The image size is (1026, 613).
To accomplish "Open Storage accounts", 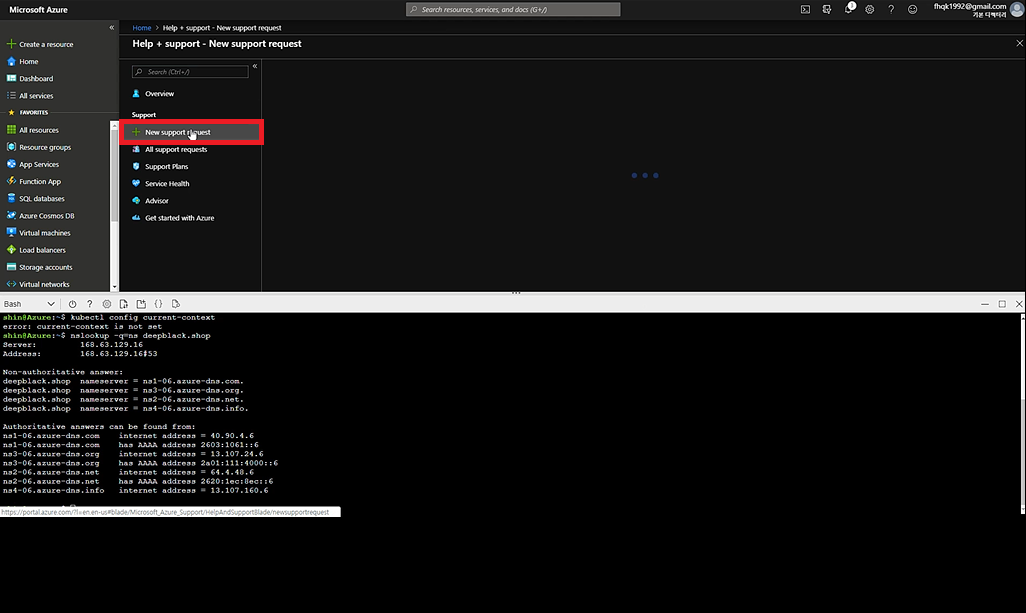I will point(39,267).
